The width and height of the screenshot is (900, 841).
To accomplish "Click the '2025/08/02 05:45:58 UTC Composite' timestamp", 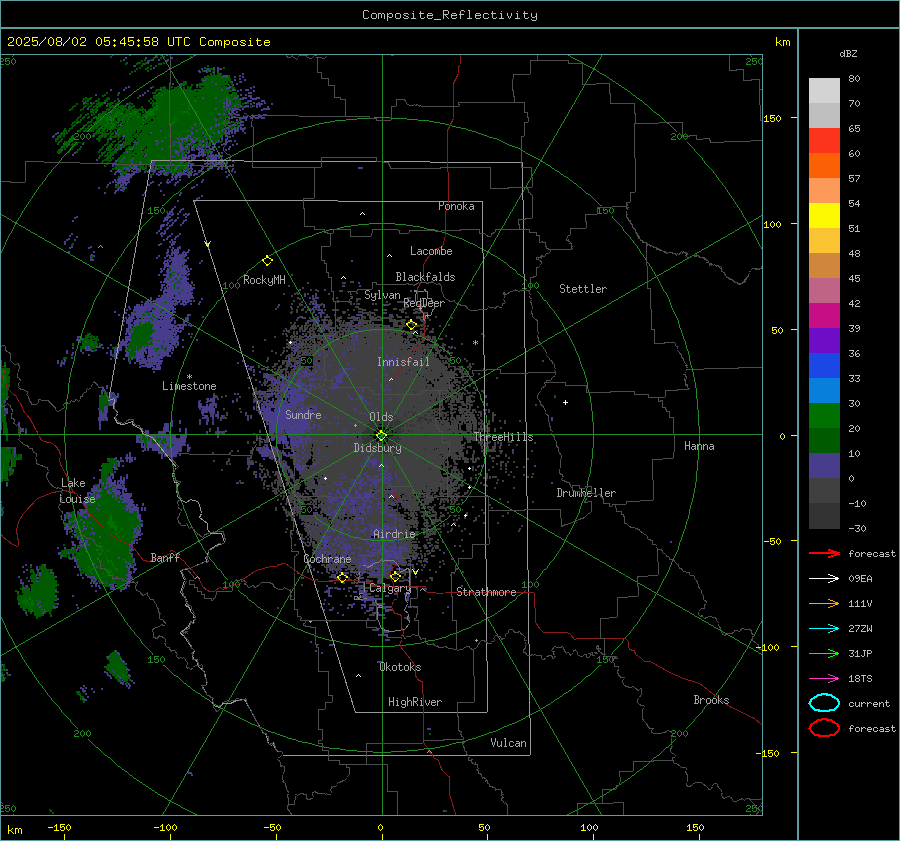I will (x=138, y=42).
